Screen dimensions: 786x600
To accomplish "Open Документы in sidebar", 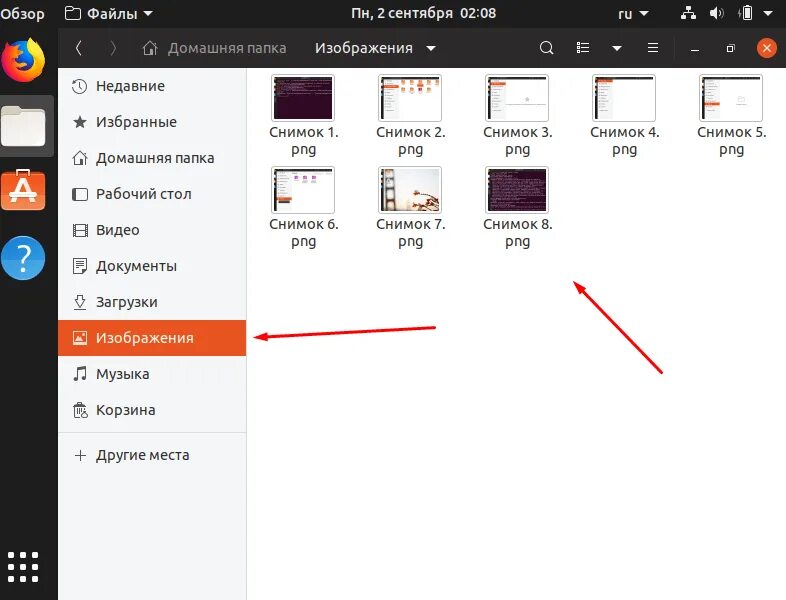I will [152, 266].
